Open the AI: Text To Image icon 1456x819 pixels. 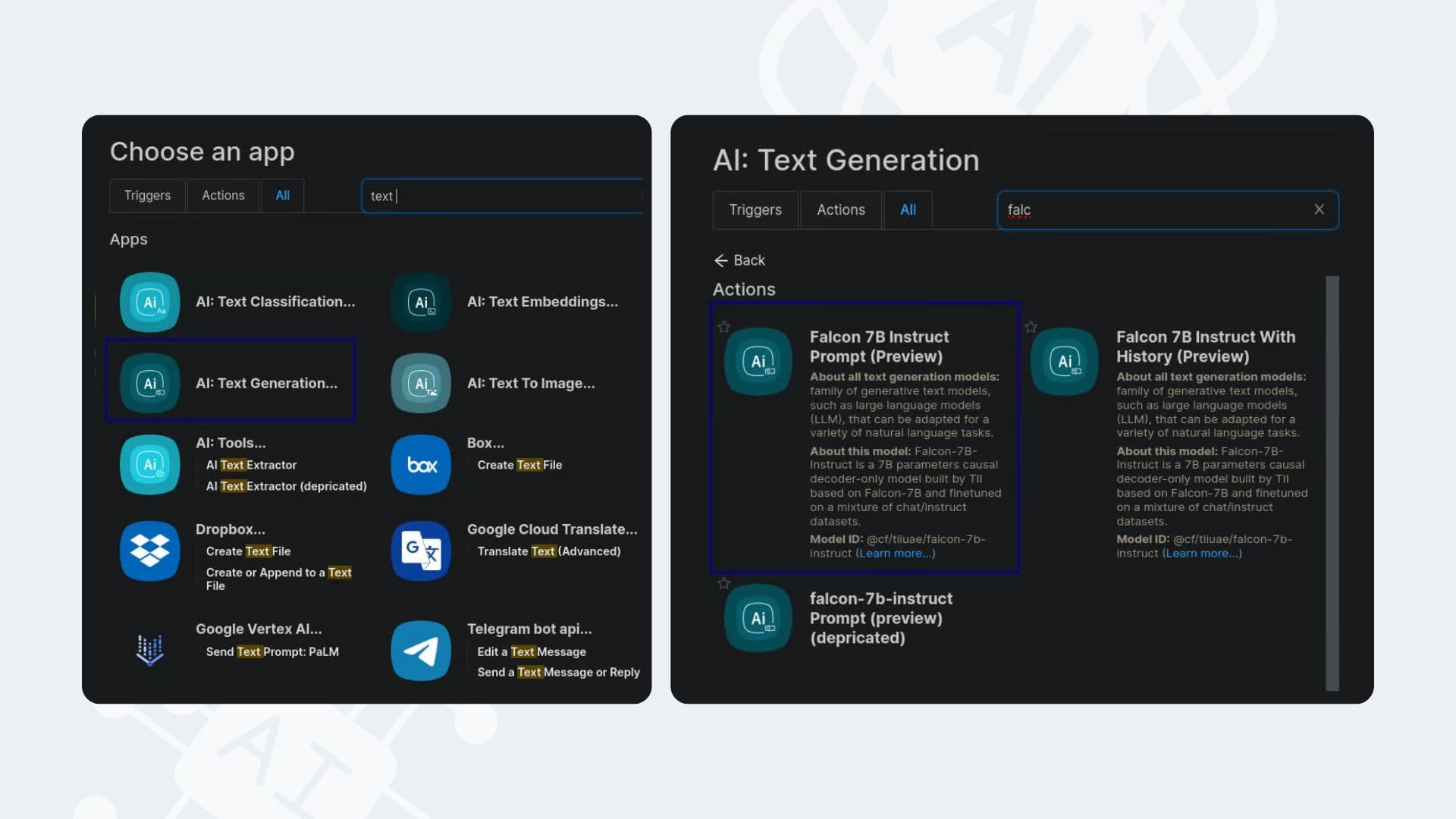click(x=421, y=383)
